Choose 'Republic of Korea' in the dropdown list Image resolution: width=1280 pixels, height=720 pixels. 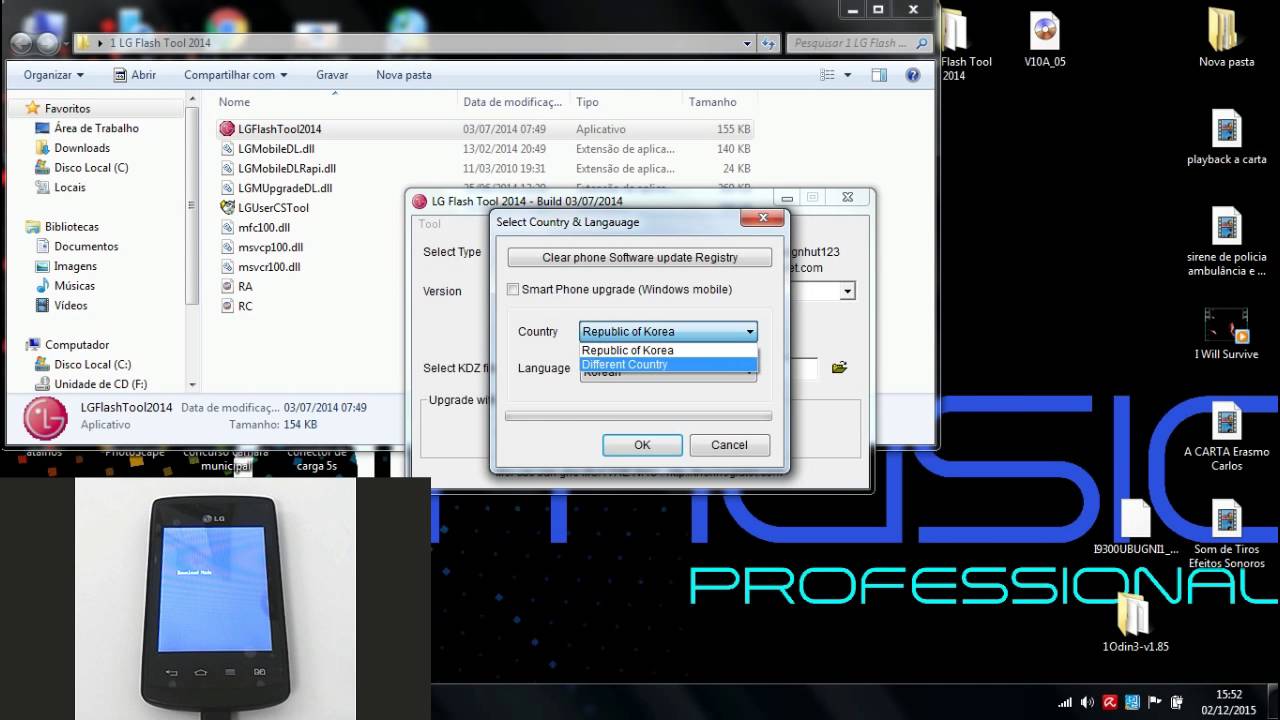coord(669,350)
